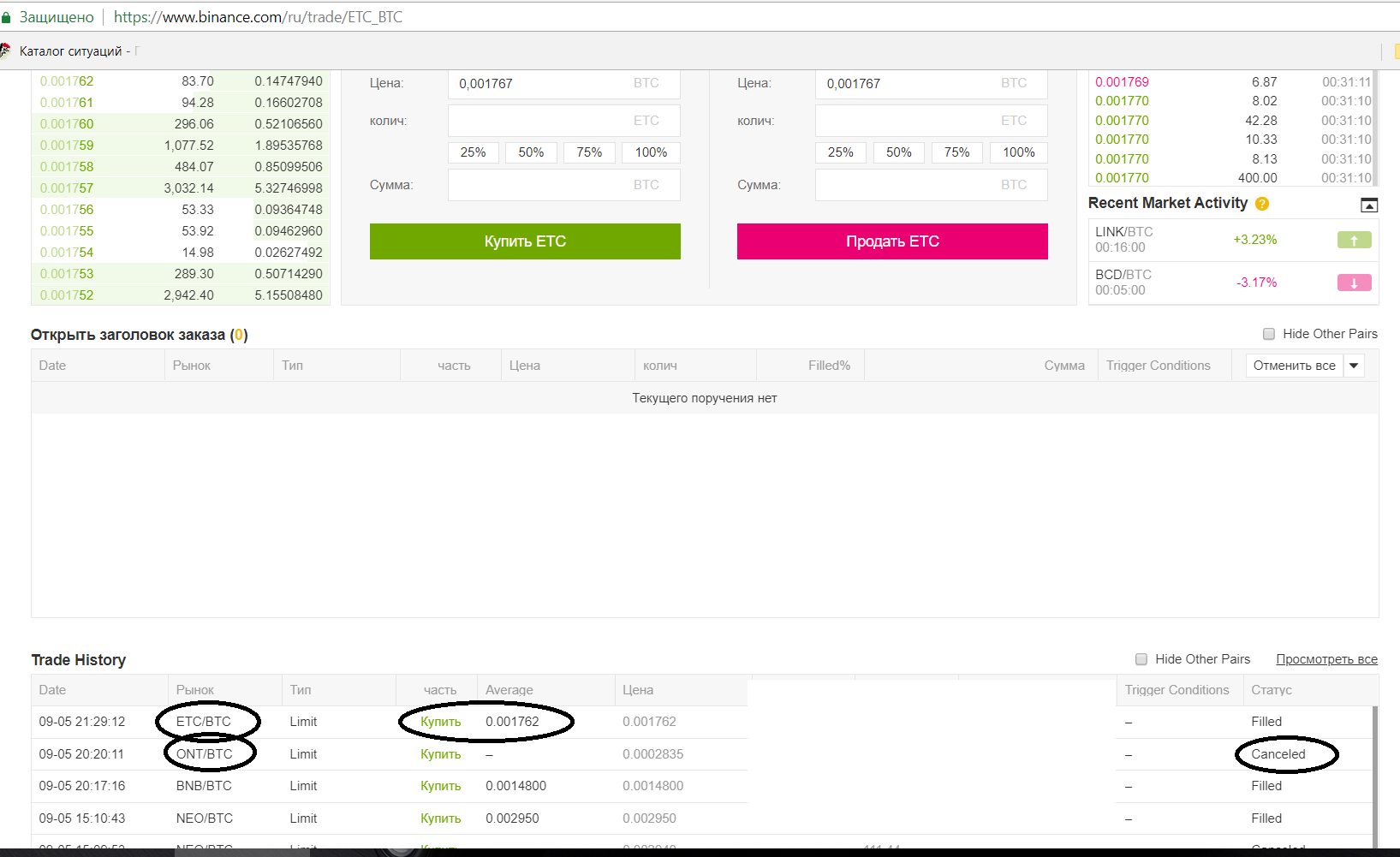This screenshot has width=1400, height=857.
Task: Open the dropdown arrow next to Отменить все
Action: (x=1354, y=366)
